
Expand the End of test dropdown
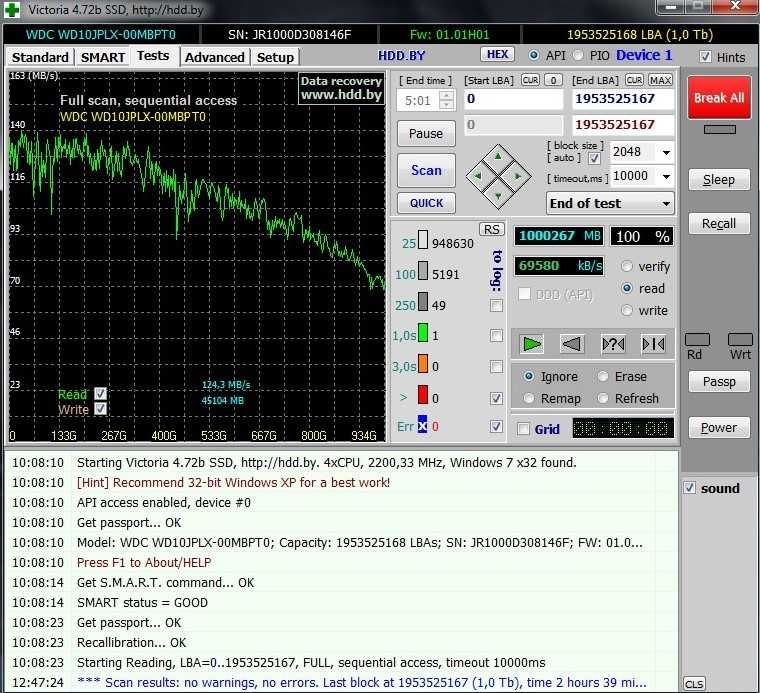pos(666,203)
